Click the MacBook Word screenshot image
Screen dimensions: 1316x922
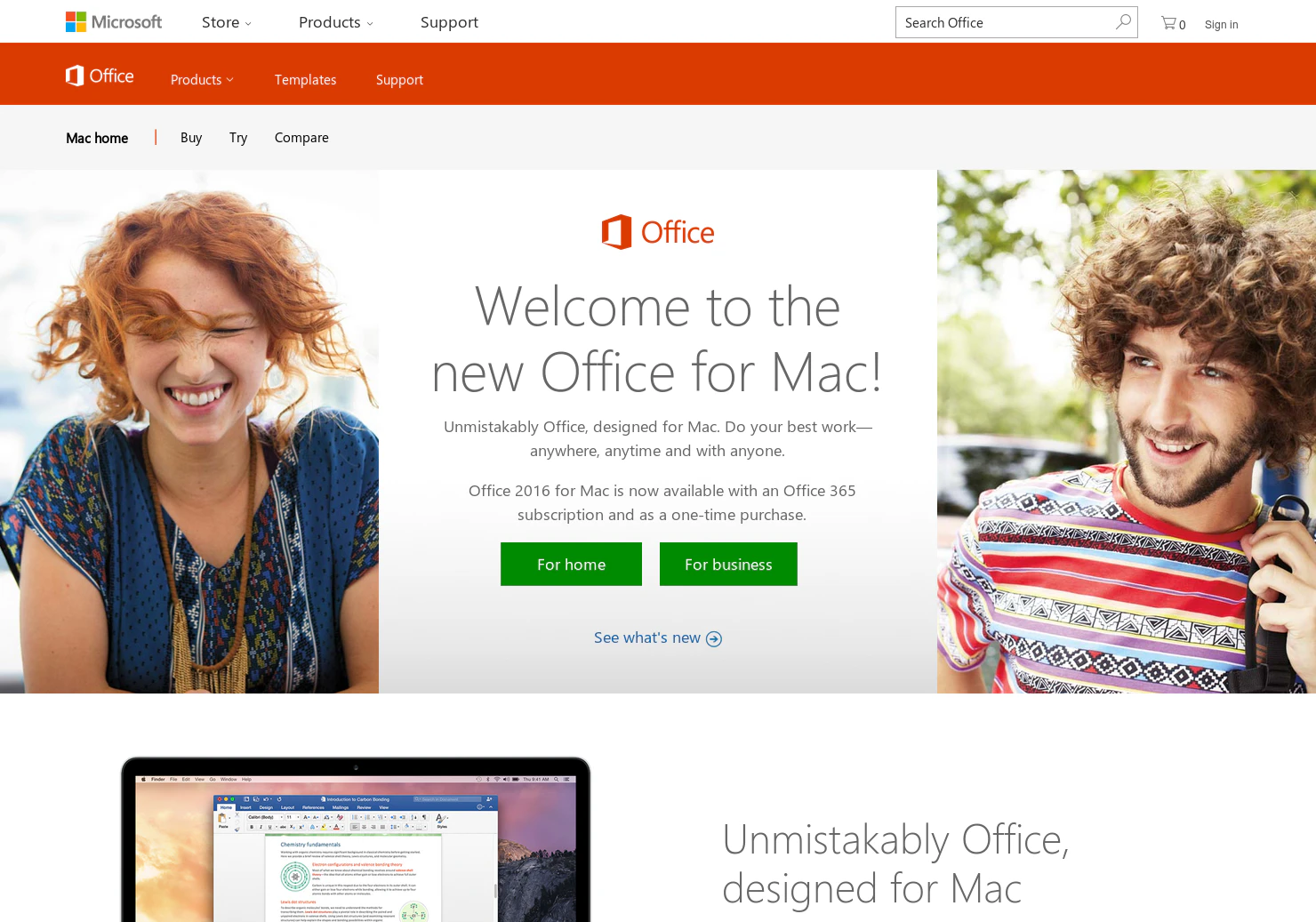[x=356, y=839]
